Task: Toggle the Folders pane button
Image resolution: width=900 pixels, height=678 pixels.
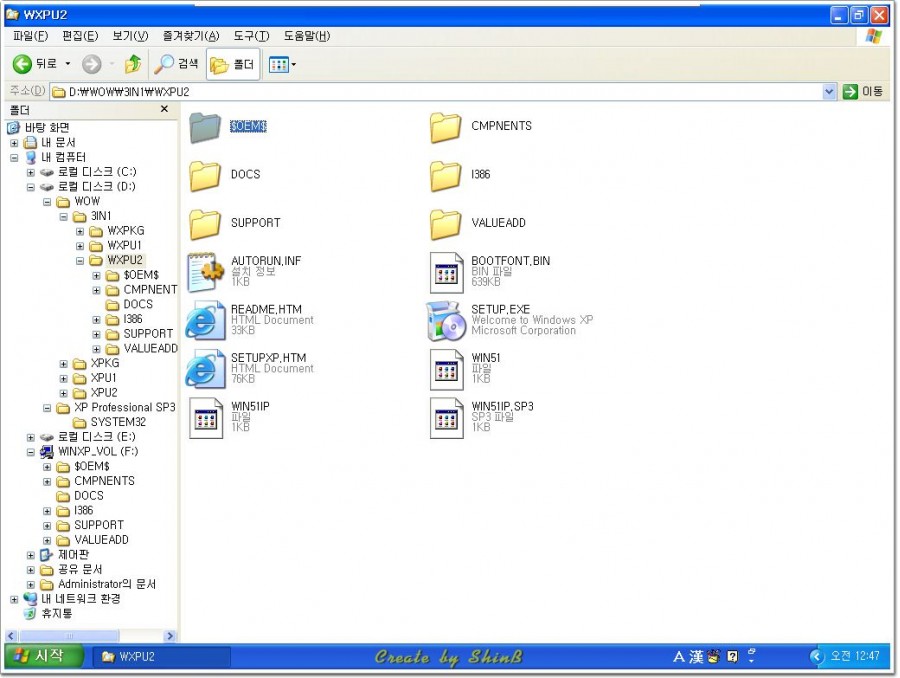Action: click(232, 64)
